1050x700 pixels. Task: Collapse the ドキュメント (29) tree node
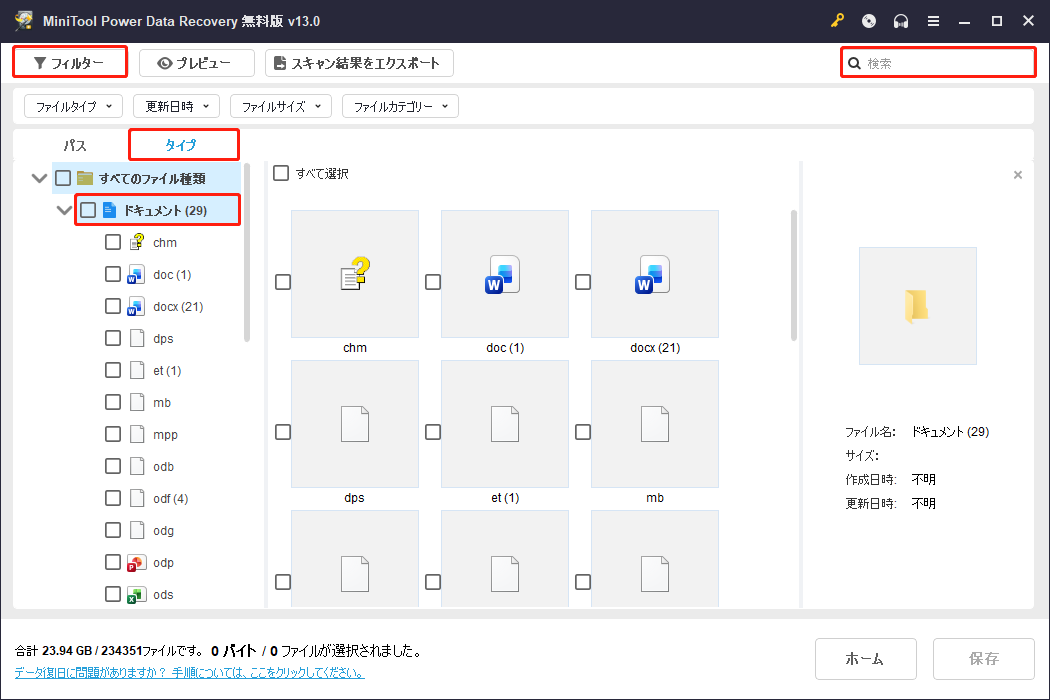[x=64, y=210]
